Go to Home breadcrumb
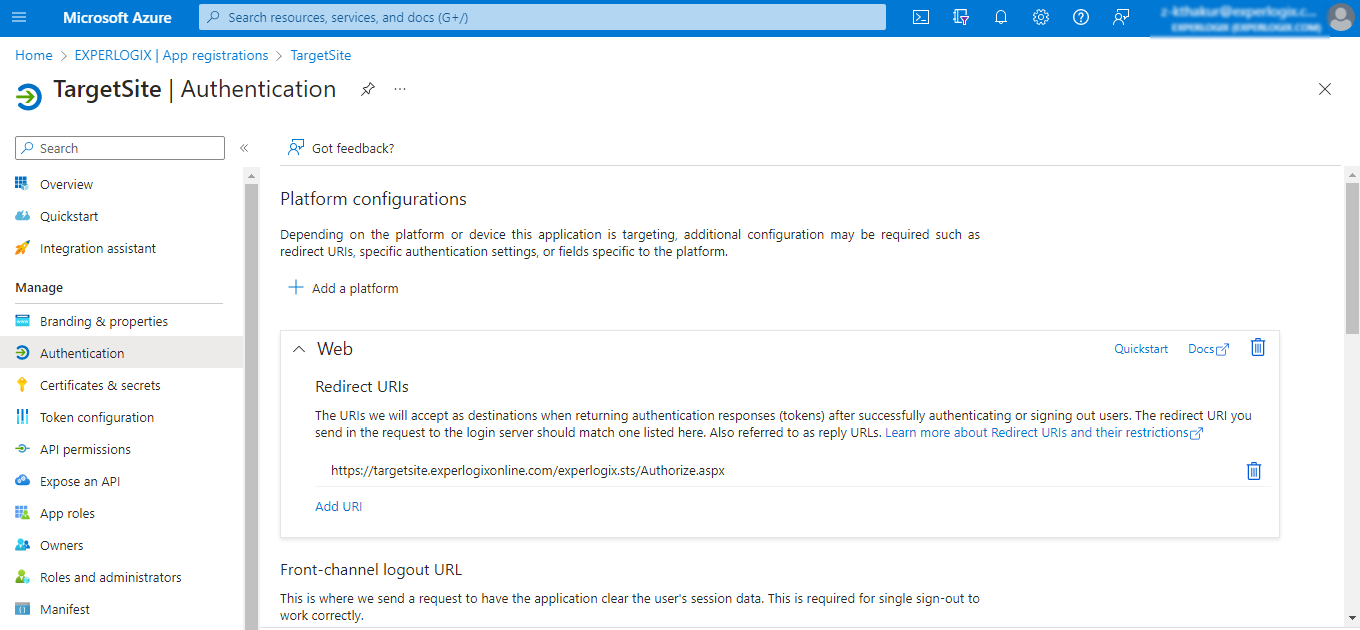1360x630 pixels. click(x=34, y=55)
